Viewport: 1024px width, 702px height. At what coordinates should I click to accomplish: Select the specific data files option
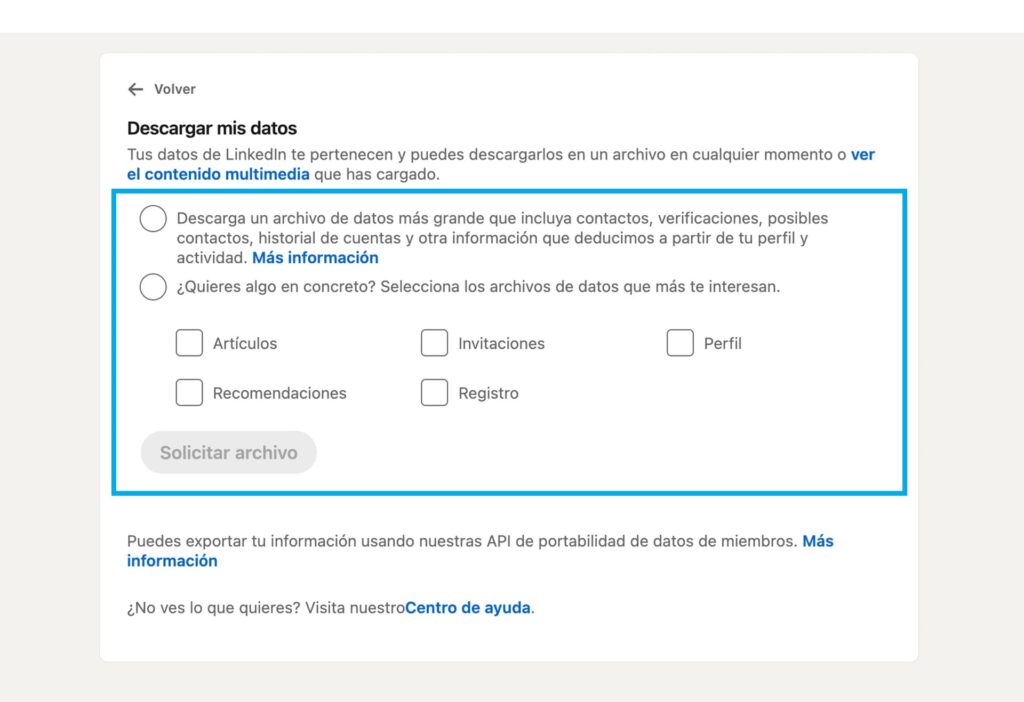coord(152,287)
